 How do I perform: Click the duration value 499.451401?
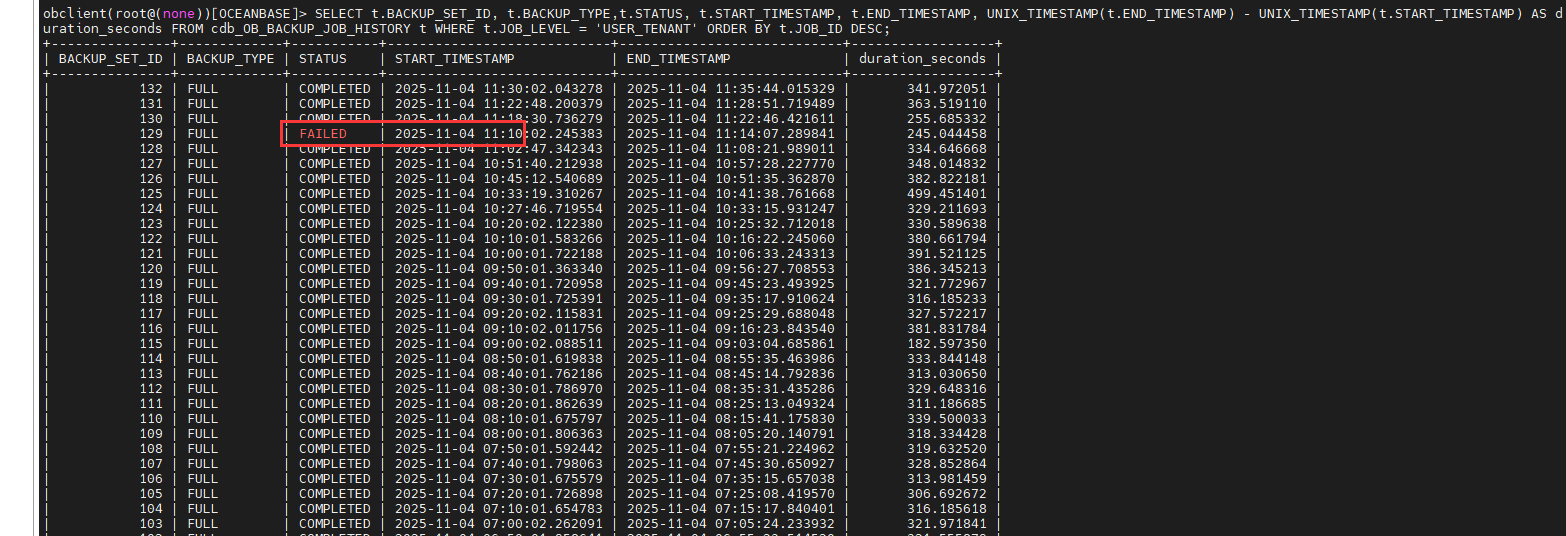click(x=944, y=194)
